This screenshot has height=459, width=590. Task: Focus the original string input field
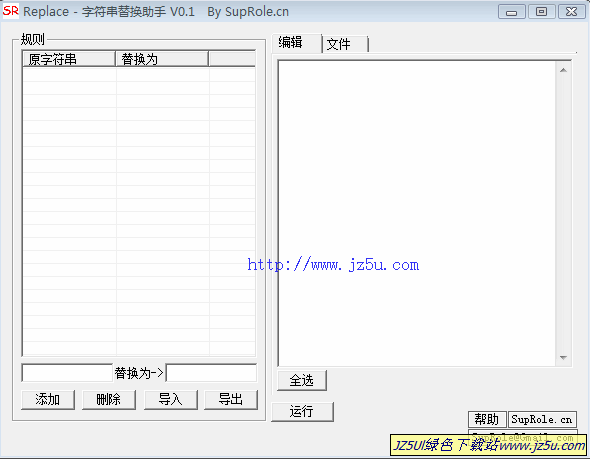click(x=67, y=373)
